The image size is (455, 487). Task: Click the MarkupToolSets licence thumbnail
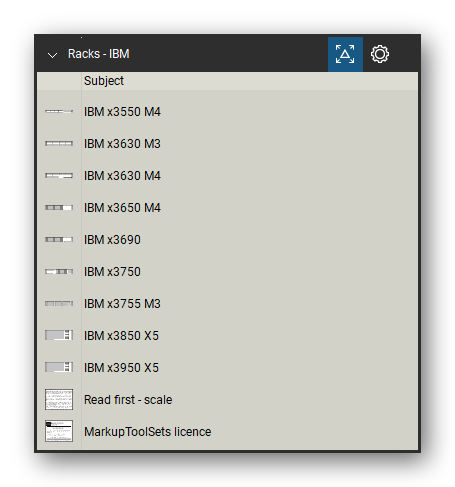pos(59,431)
